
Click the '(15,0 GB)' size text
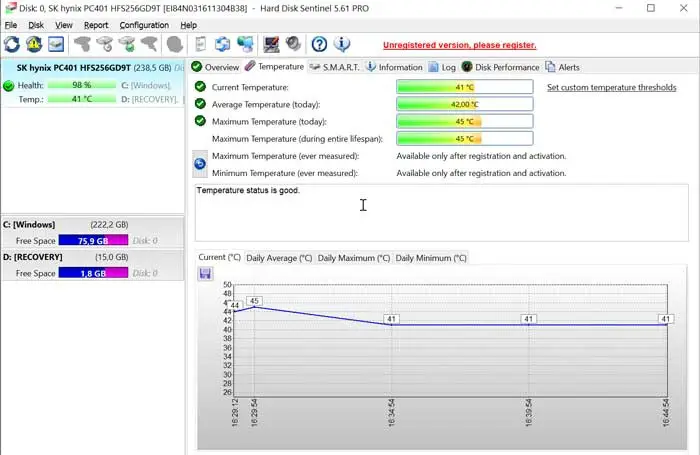point(112,257)
